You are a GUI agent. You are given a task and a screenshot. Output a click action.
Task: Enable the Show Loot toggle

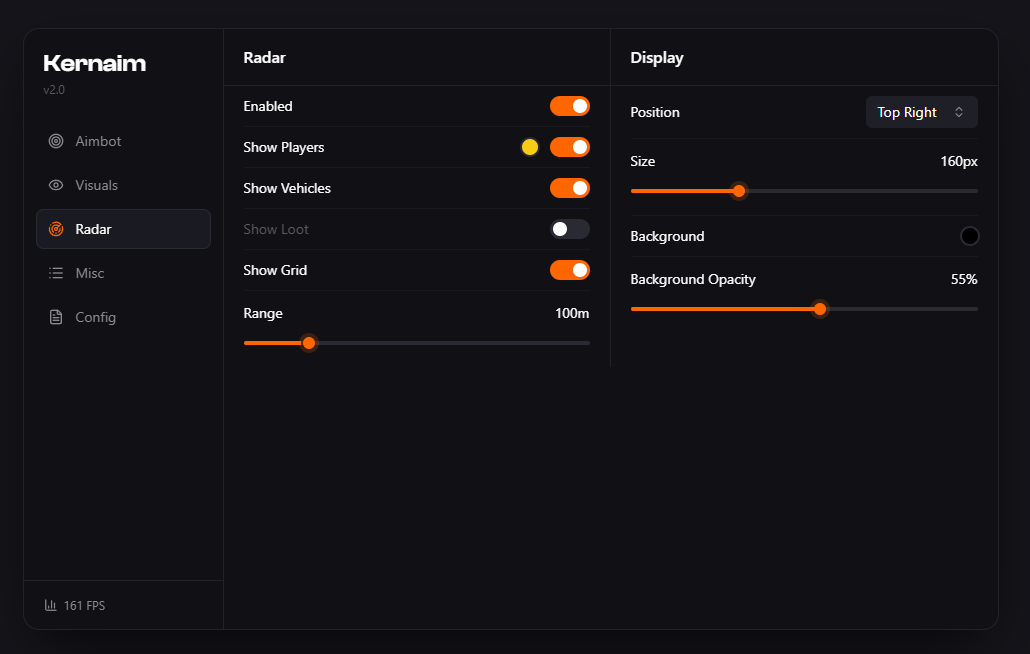click(x=570, y=229)
